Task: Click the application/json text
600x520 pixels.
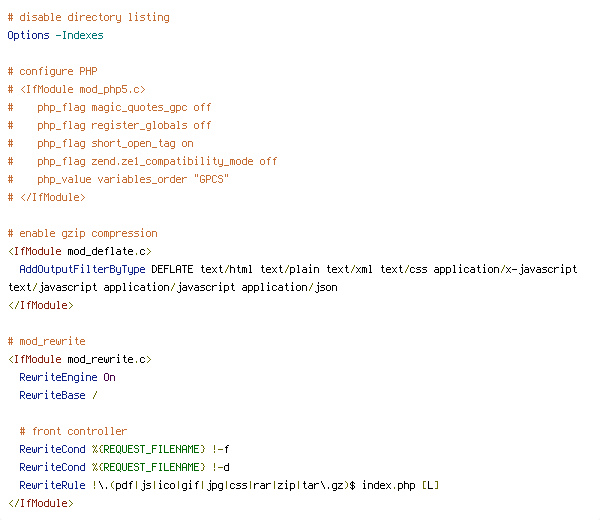Action: [x=289, y=287]
